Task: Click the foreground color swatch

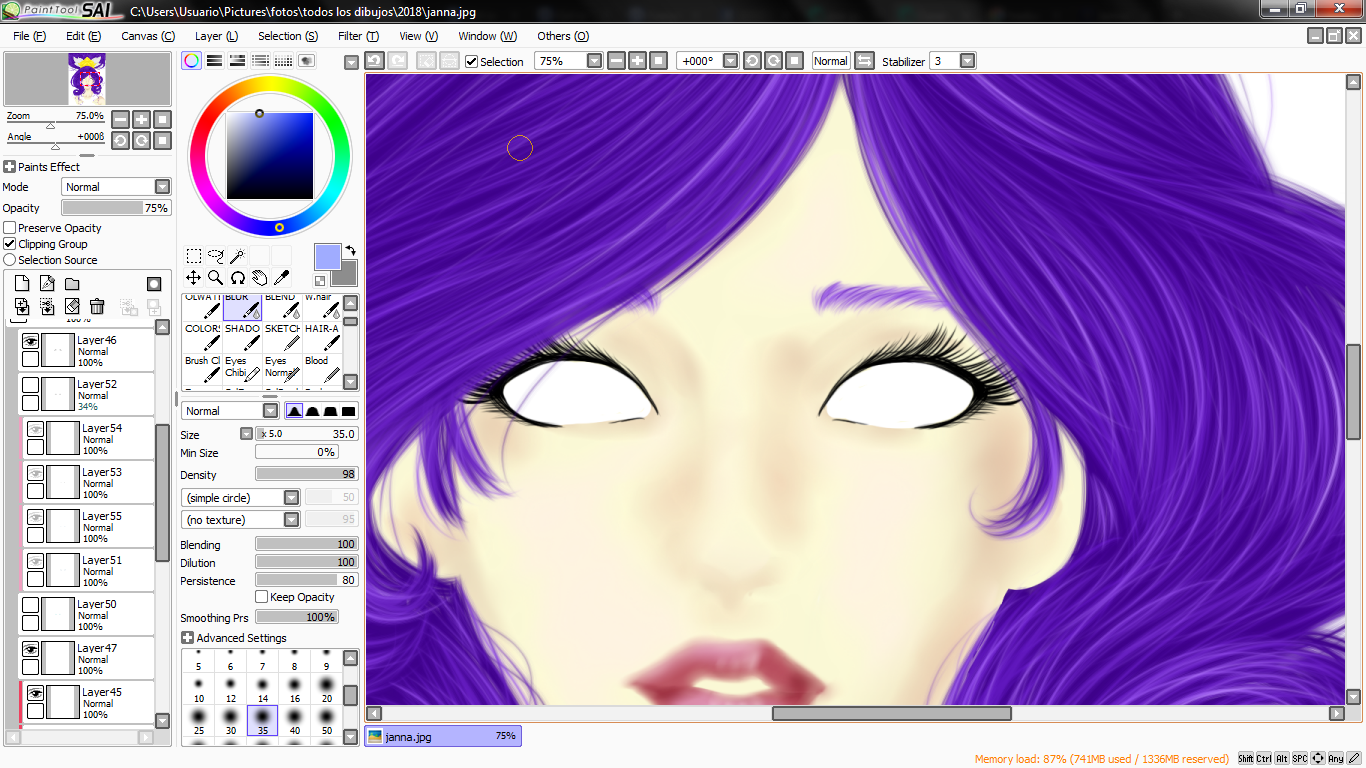Action: pos(328,257)
